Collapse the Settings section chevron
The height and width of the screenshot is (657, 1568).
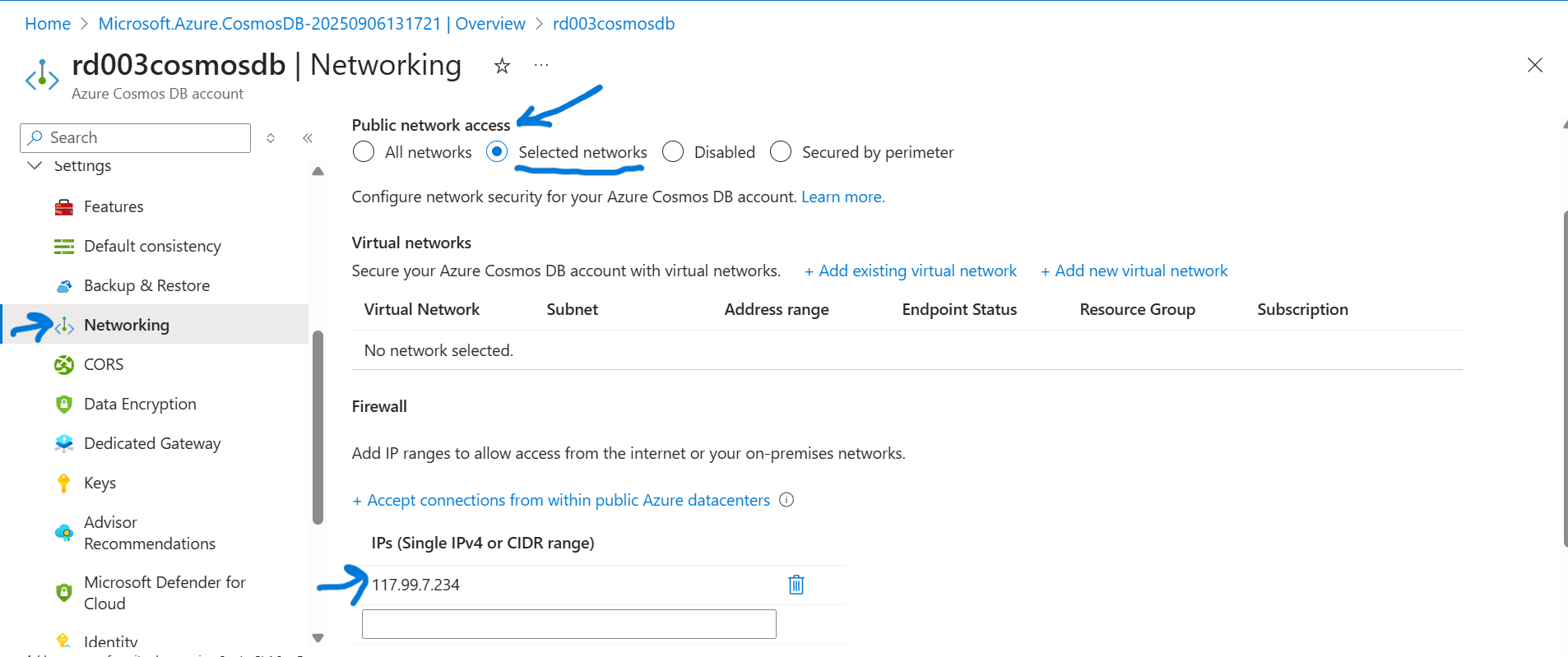click(x=35, y=165)
